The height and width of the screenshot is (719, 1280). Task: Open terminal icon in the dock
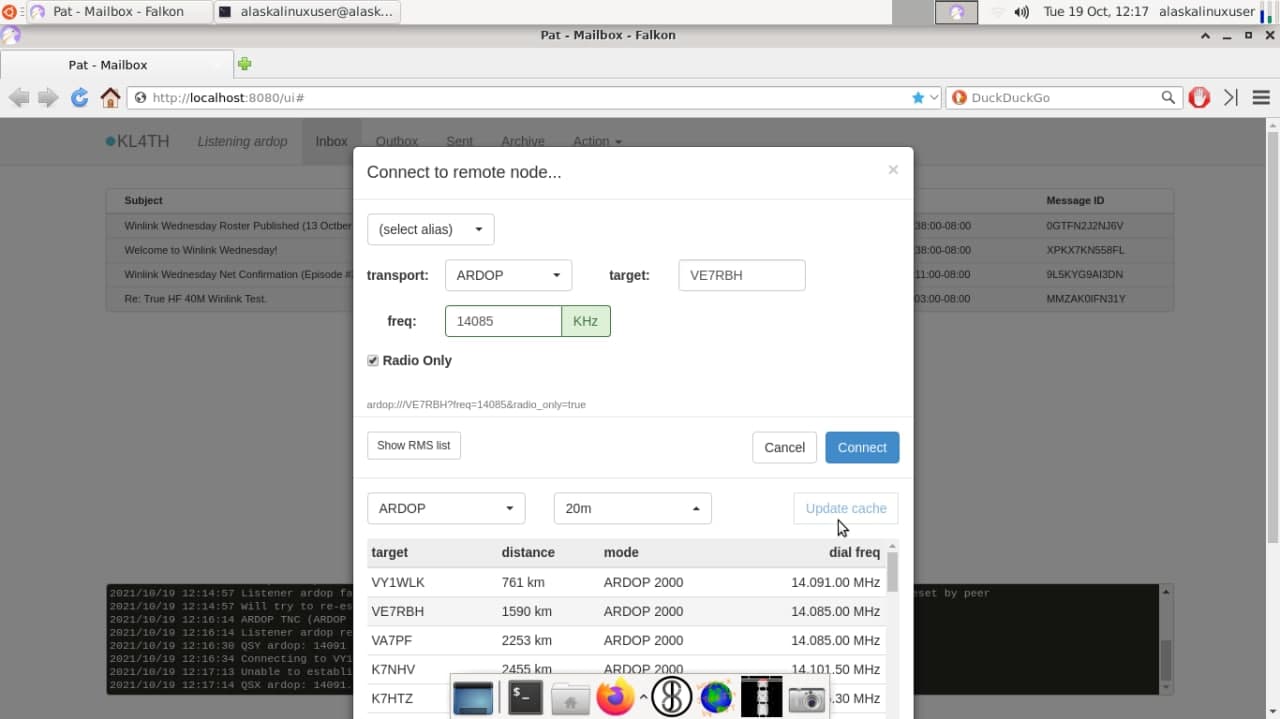526,697
